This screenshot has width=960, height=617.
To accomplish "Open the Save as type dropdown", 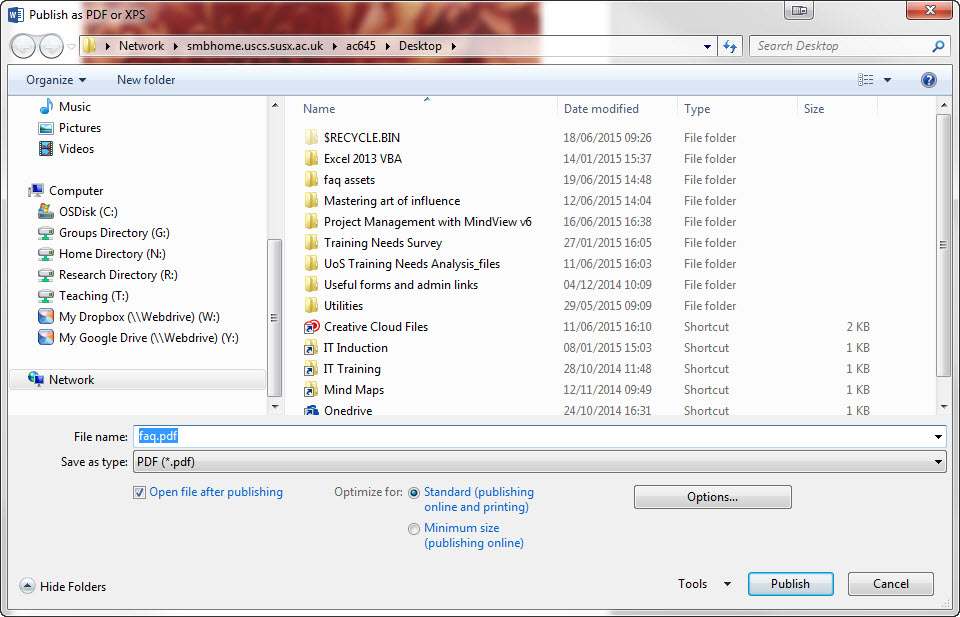I will pyautogui.click(x=937, y=462).
